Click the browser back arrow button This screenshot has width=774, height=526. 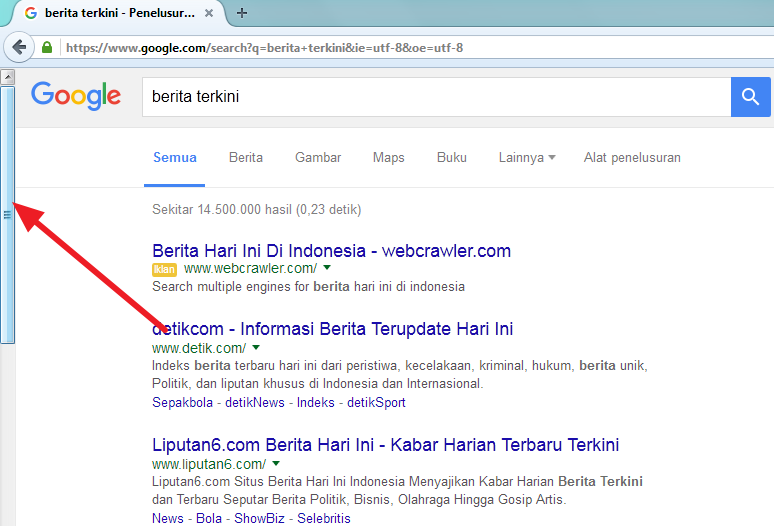pyautogui.click(x=19, y=48)
